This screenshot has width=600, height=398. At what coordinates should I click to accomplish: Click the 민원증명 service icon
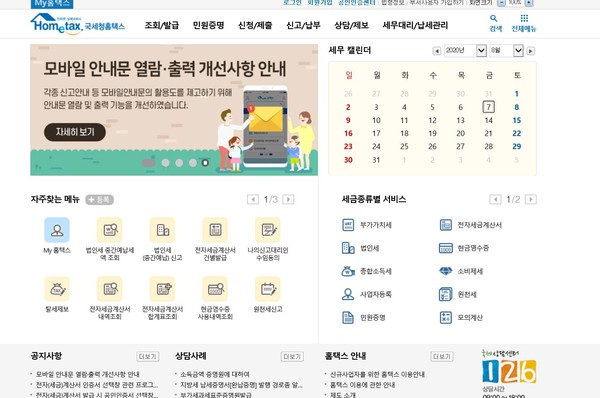pos(348,318)
